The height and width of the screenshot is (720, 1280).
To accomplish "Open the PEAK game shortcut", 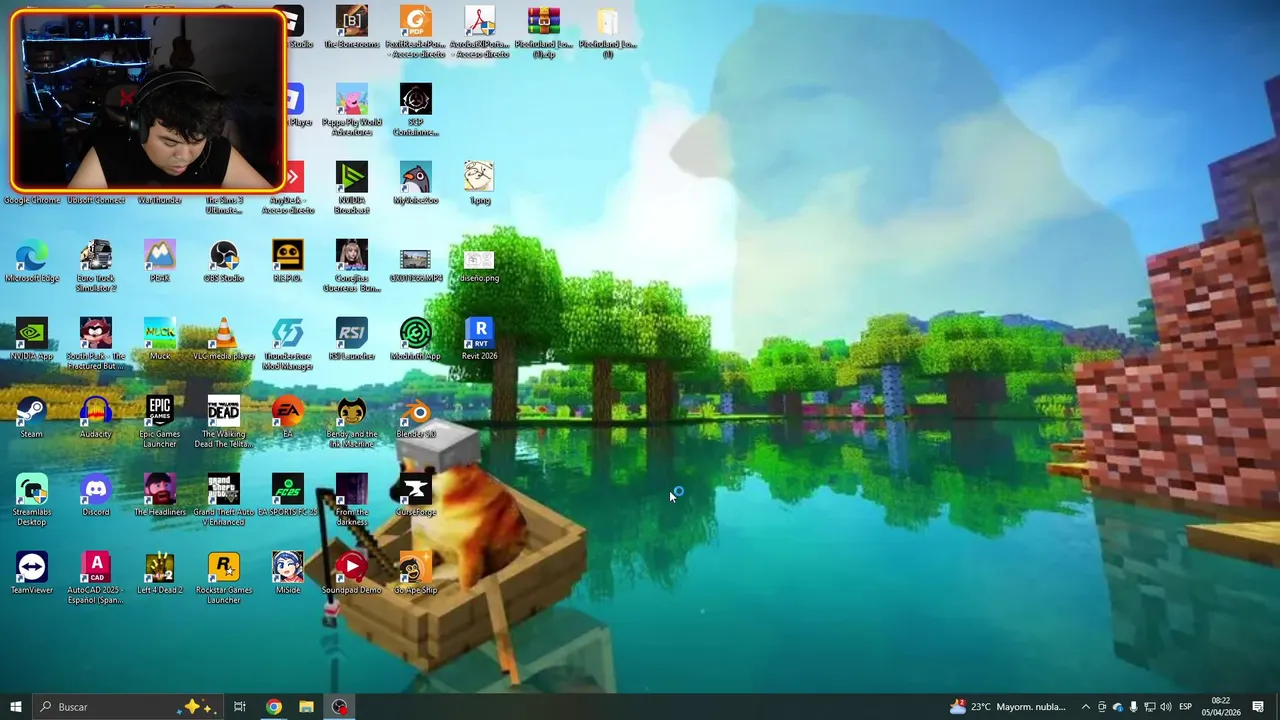I will tap(160, 261).
